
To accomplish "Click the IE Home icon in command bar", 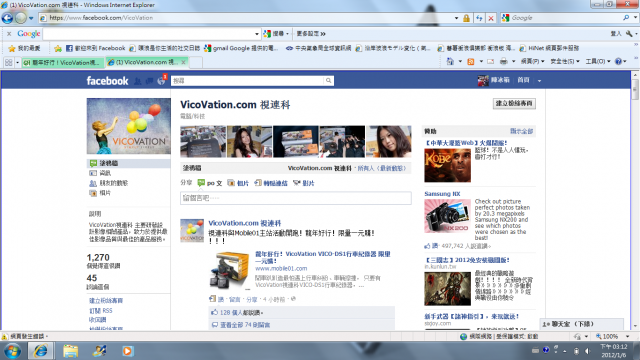I will 450,61.
